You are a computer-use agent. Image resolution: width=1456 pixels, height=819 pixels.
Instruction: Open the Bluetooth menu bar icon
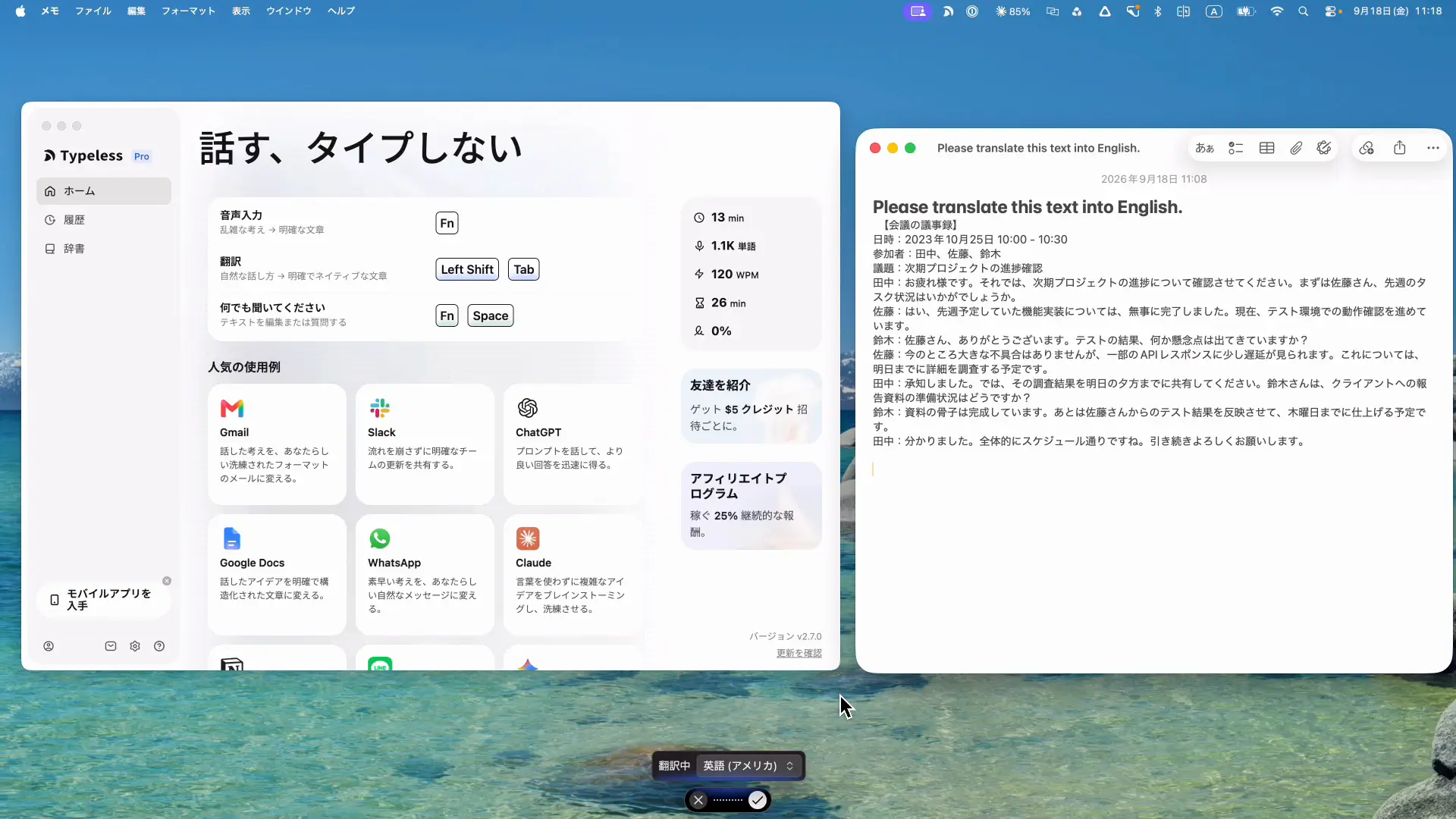[1158, 11]
